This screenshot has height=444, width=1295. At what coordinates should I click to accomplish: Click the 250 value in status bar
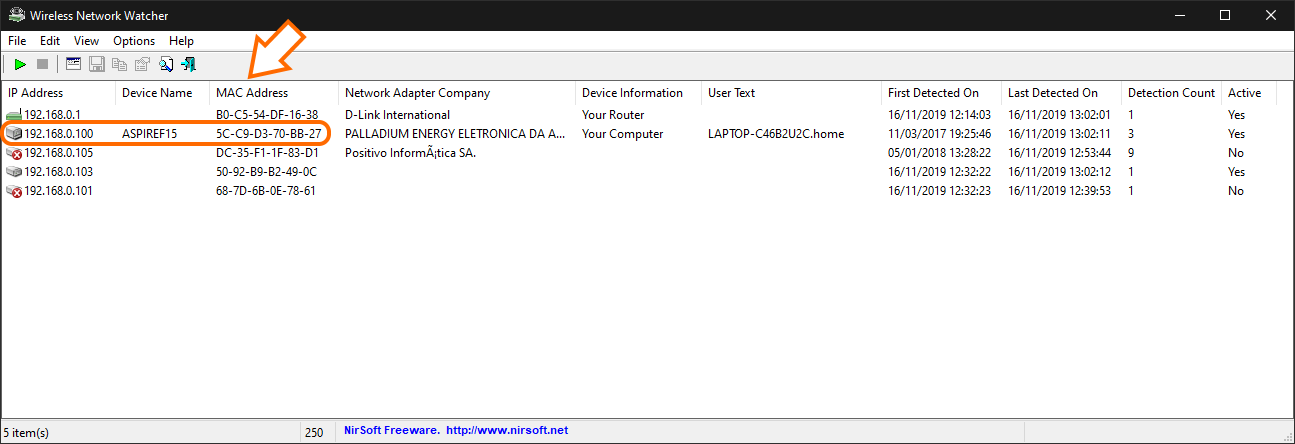point(316,432)
